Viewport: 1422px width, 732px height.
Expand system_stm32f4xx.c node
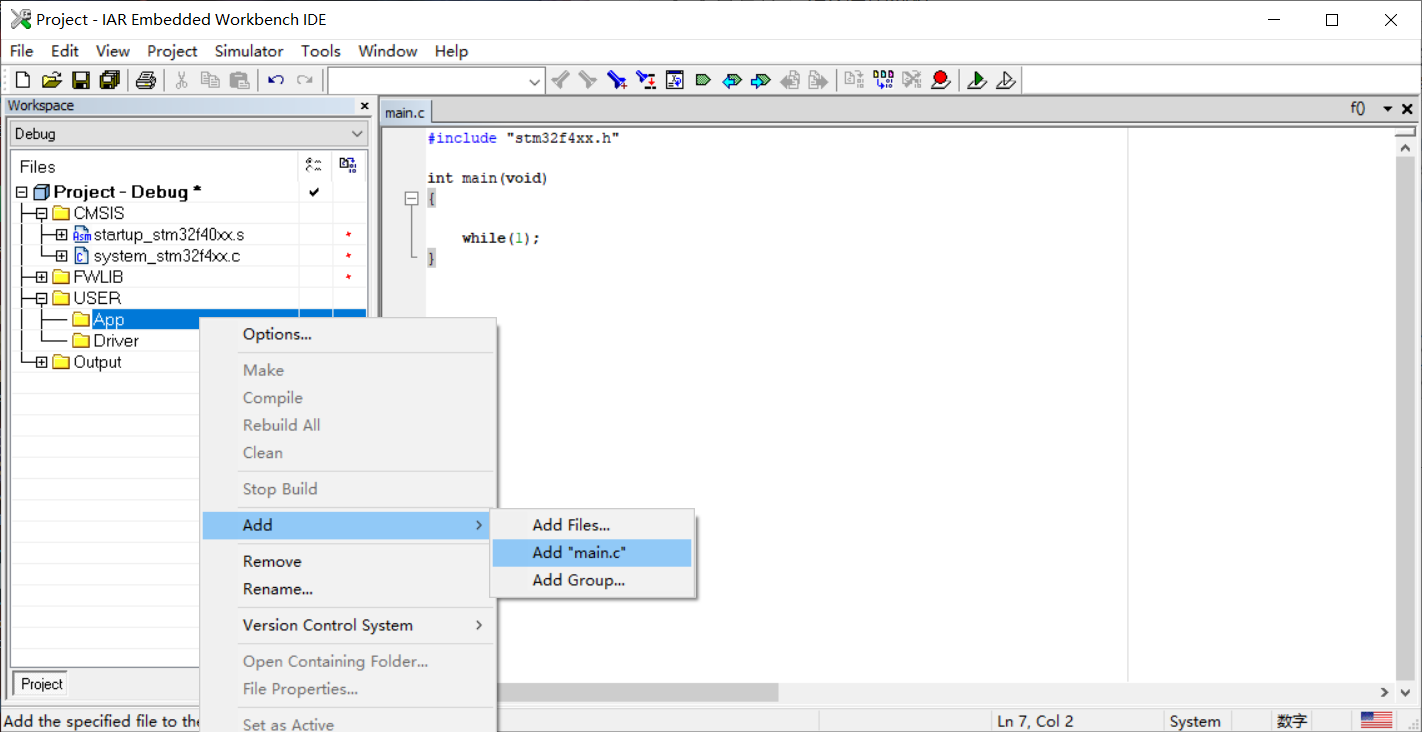click(x=62, y=256)
